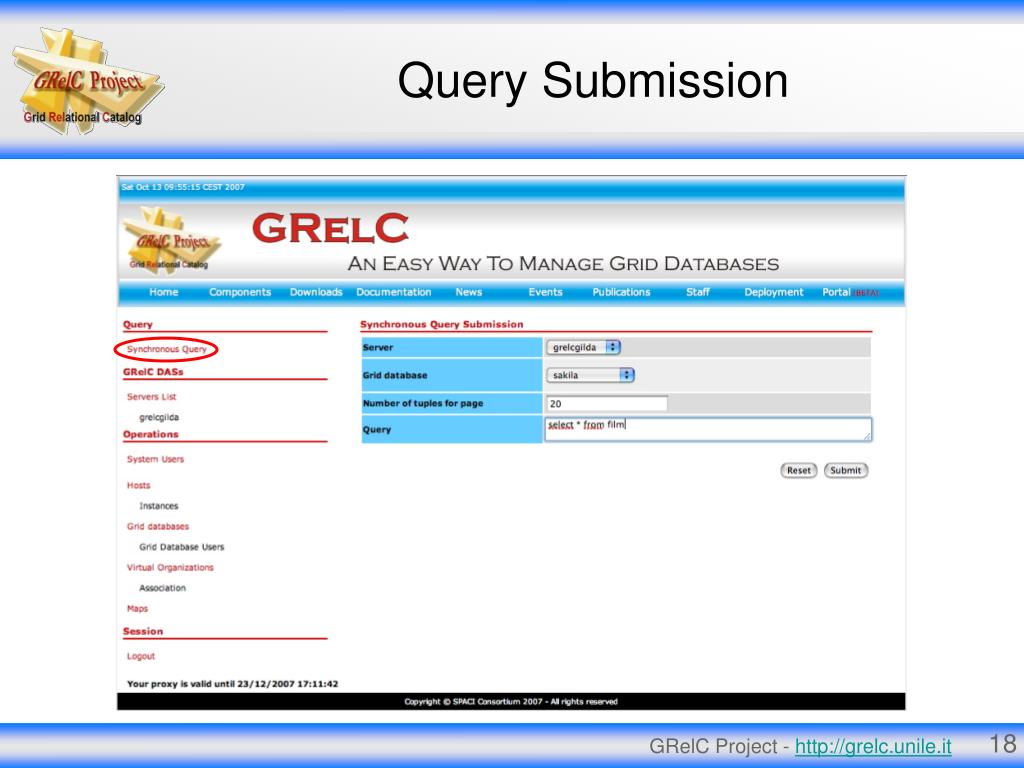Viewport: 1024px width, 768px height.
Task: Log out using the Logout link
Action: tap(141, 656)
